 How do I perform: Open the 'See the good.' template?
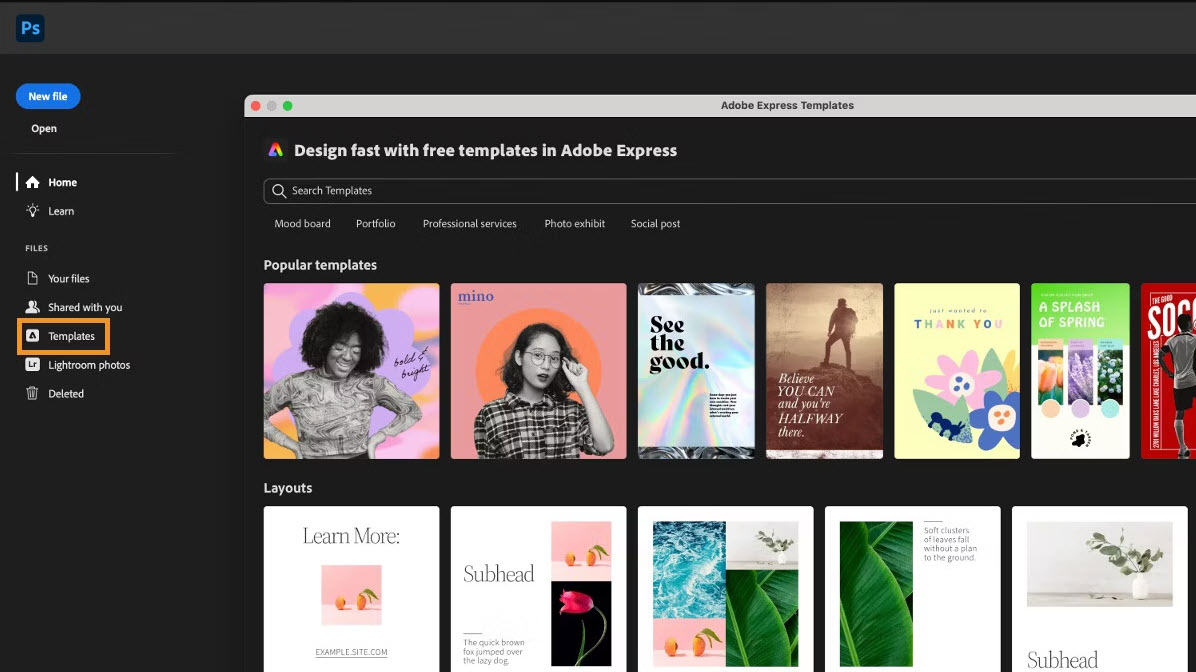click(696, 371)
